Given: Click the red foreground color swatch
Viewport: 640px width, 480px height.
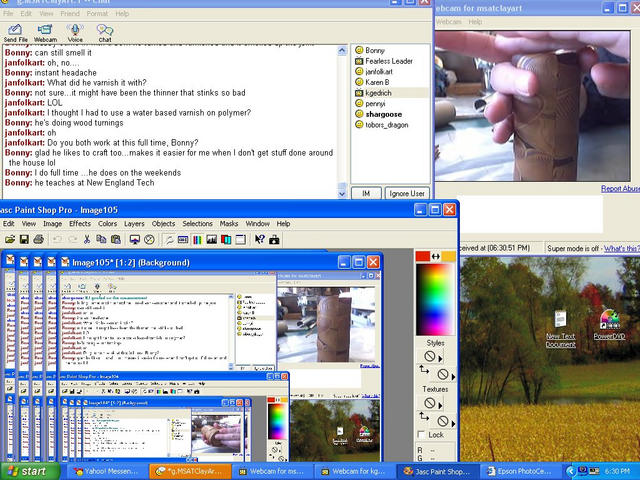Looking at the screenshot, I should click(x=423, y=256).
